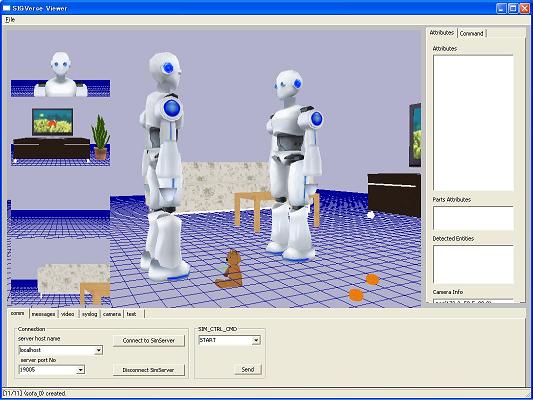Click inside the Detected Entities box
Viewport: 533px width, 400px height.
click(x=473, y=264)
